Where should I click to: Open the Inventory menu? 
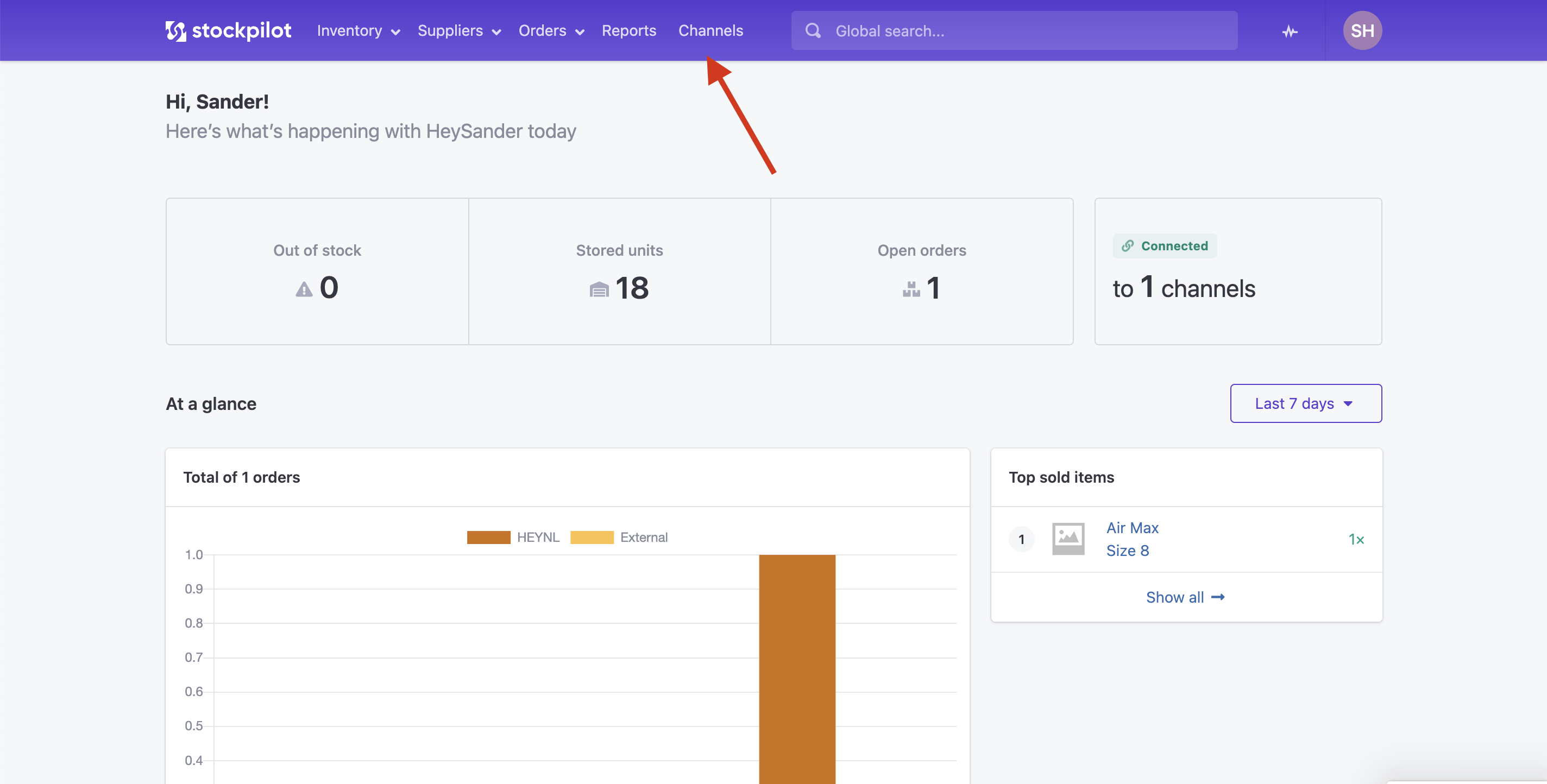tap(359, 30)
